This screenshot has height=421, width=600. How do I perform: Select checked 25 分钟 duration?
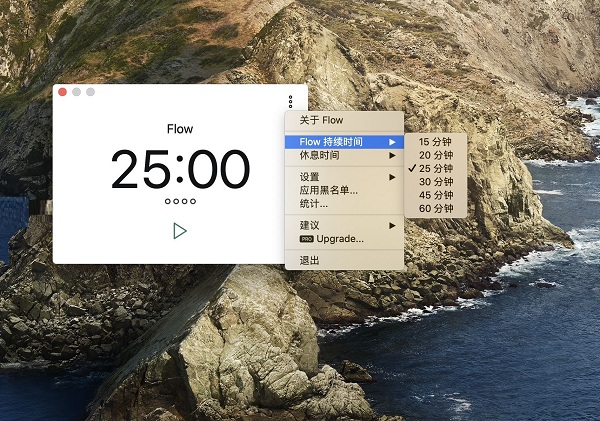tap(435, 168)
